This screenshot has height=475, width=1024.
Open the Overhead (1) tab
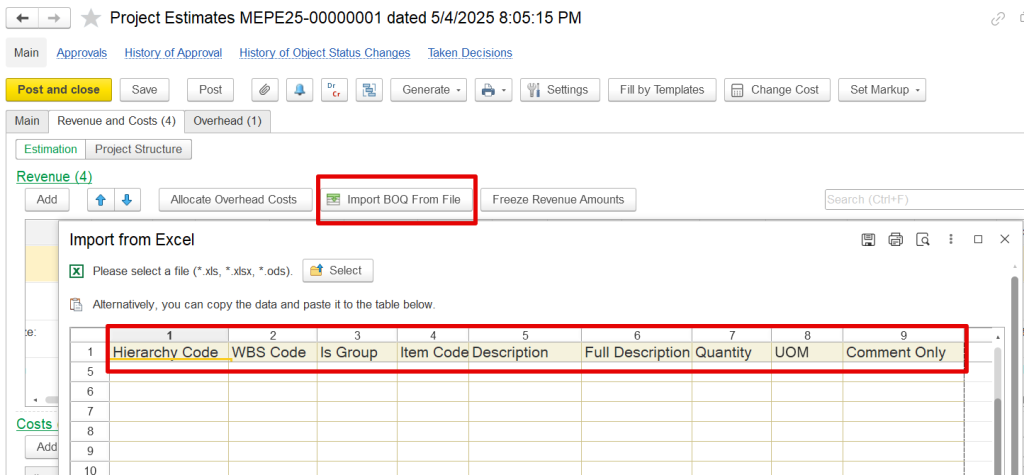pyautogui.click(x=227, y=121)
